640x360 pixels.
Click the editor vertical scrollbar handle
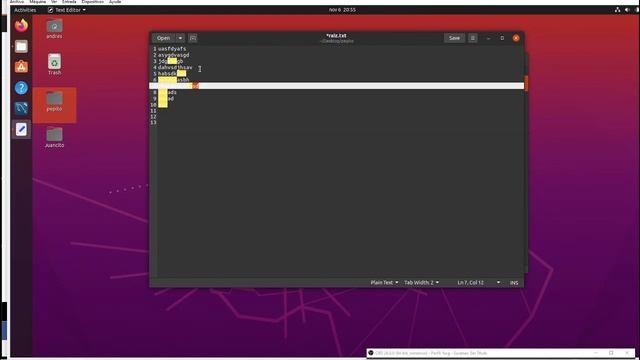click(x=526, y=83)
